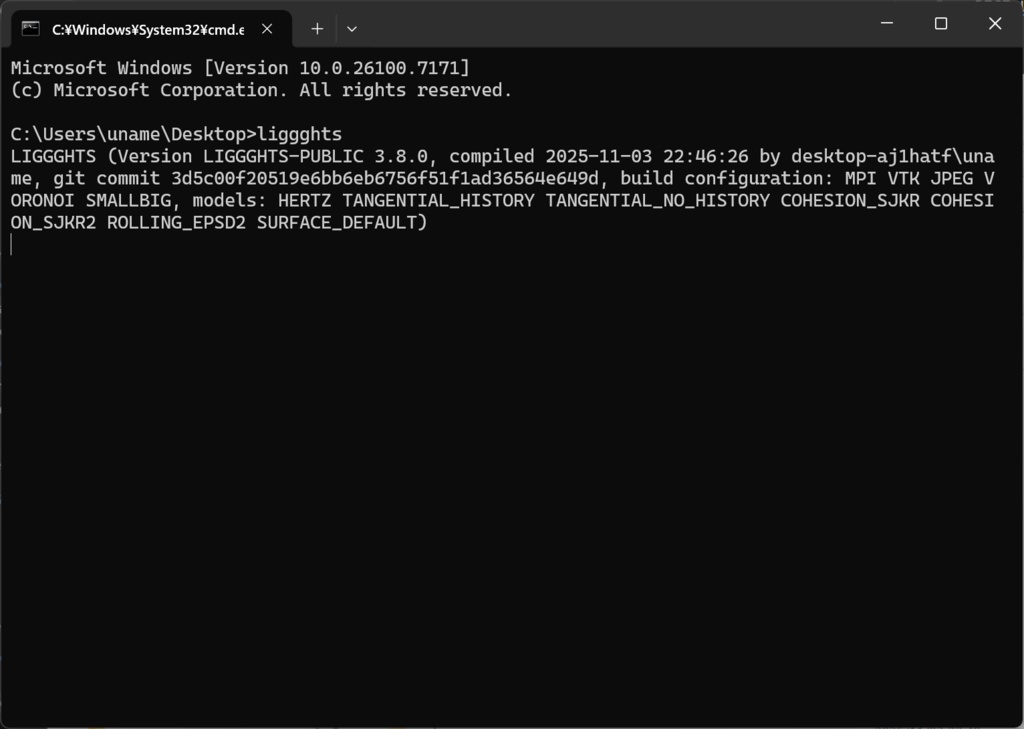Click MPI in the build configuration list

859,178
